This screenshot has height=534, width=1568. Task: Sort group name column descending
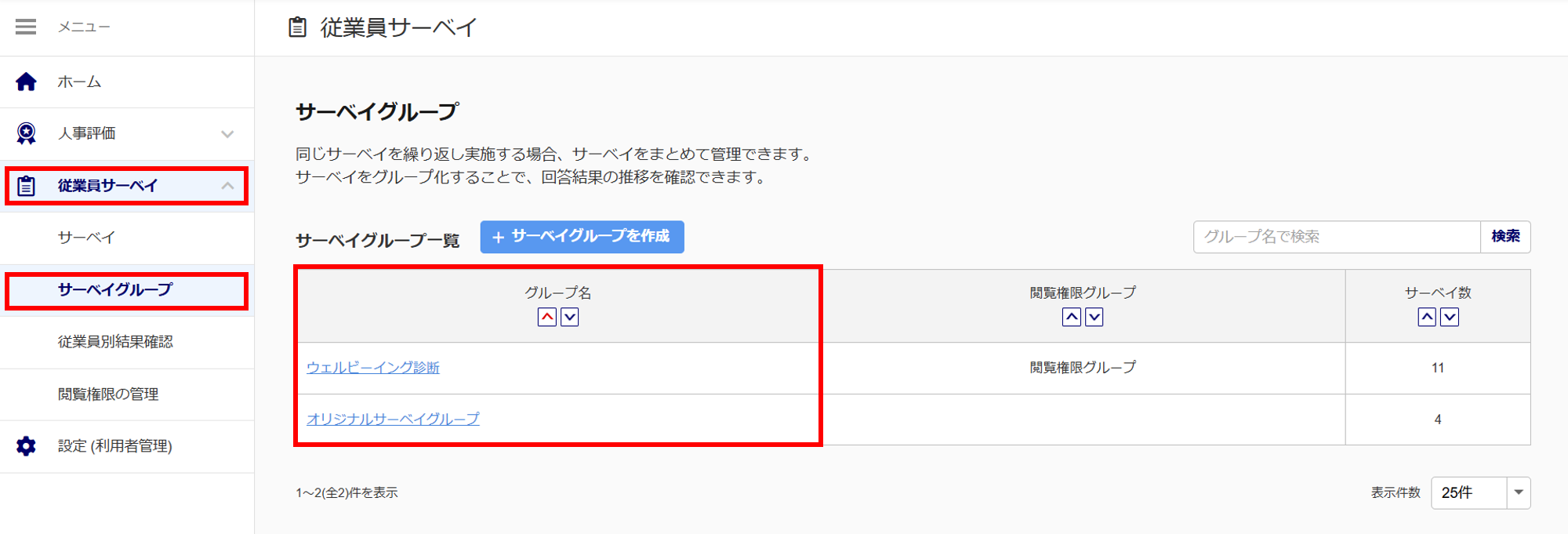570,317
